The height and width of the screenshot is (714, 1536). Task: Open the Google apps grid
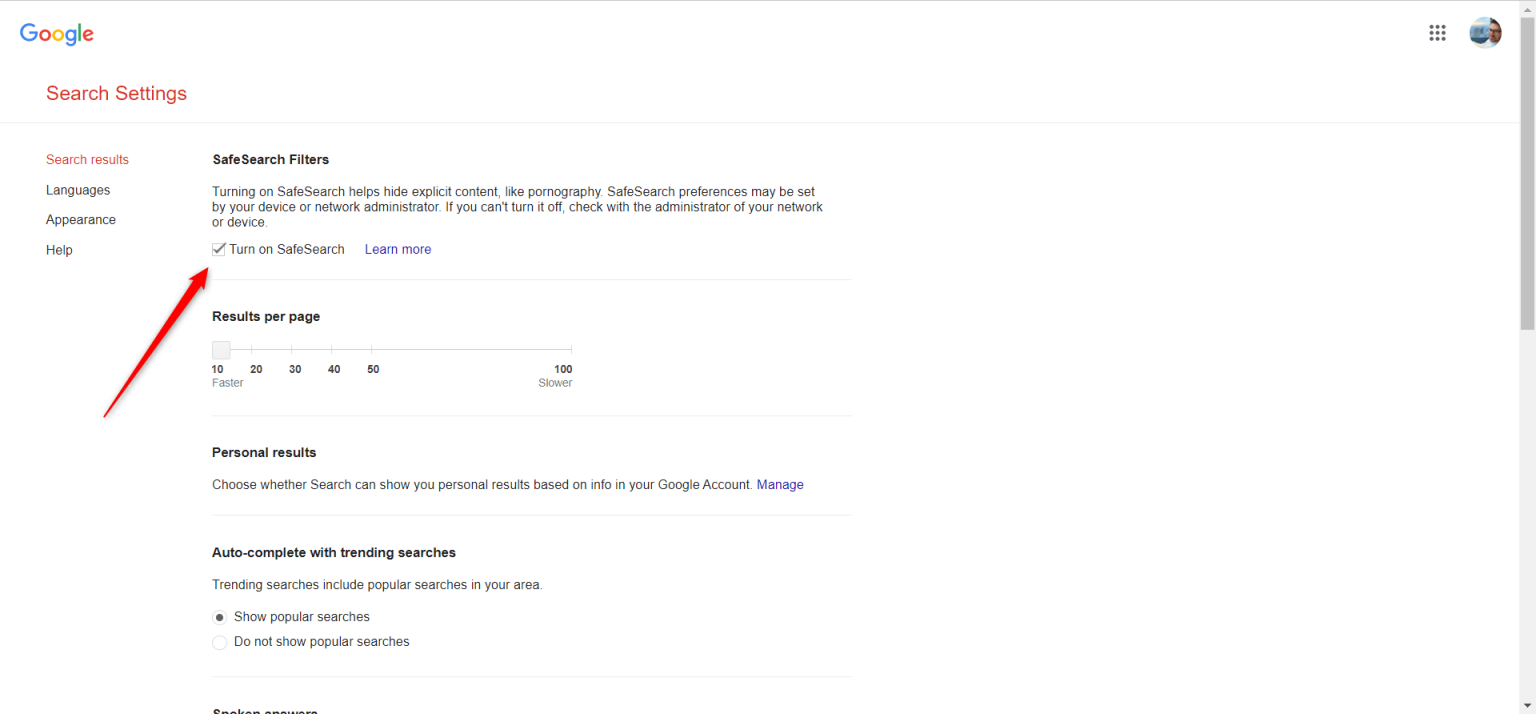point(1438,32)
